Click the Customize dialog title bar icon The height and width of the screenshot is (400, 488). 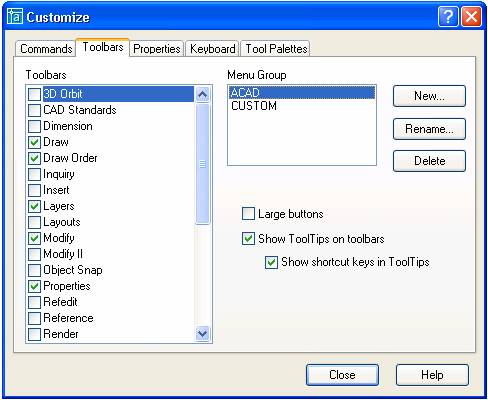(15, 16)
